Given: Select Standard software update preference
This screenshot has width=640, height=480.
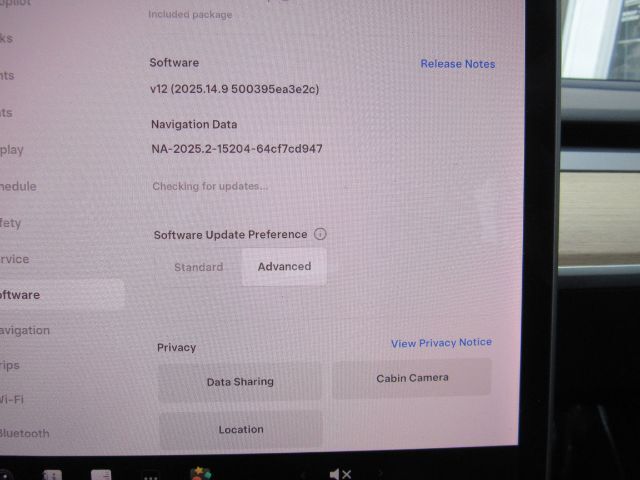Looking at the screenshot, I should 199,267.
